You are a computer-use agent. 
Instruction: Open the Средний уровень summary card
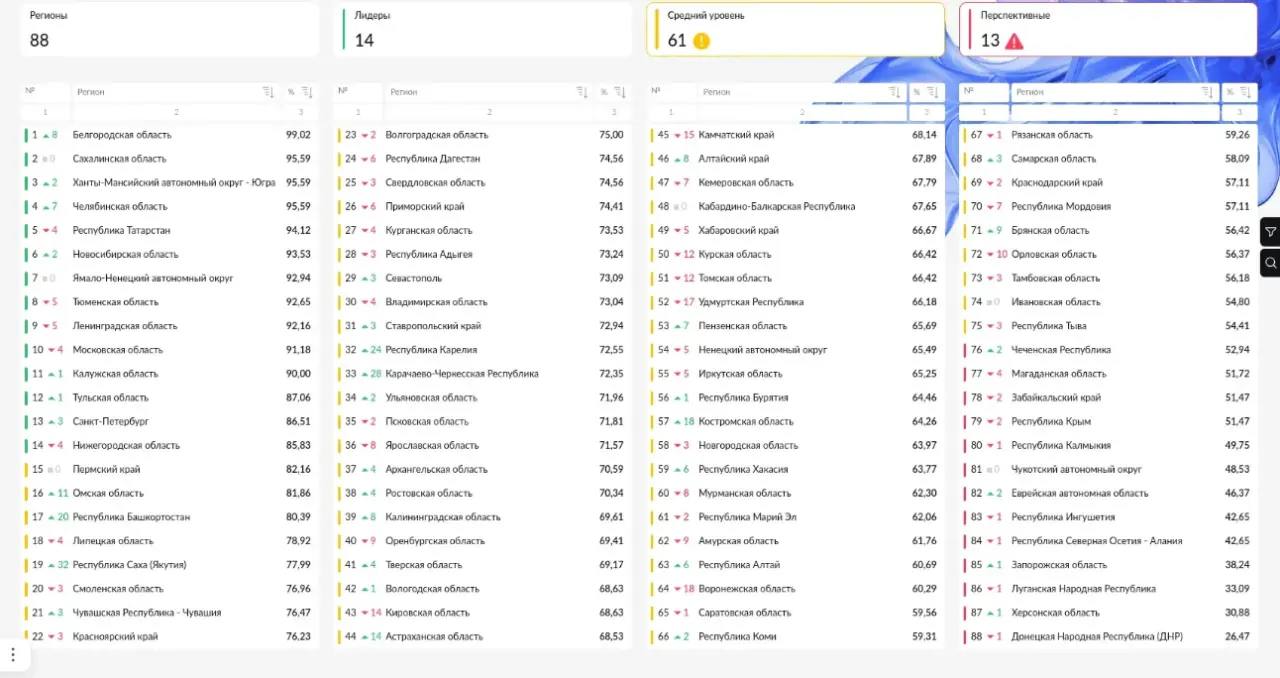(x=795, y=29)
